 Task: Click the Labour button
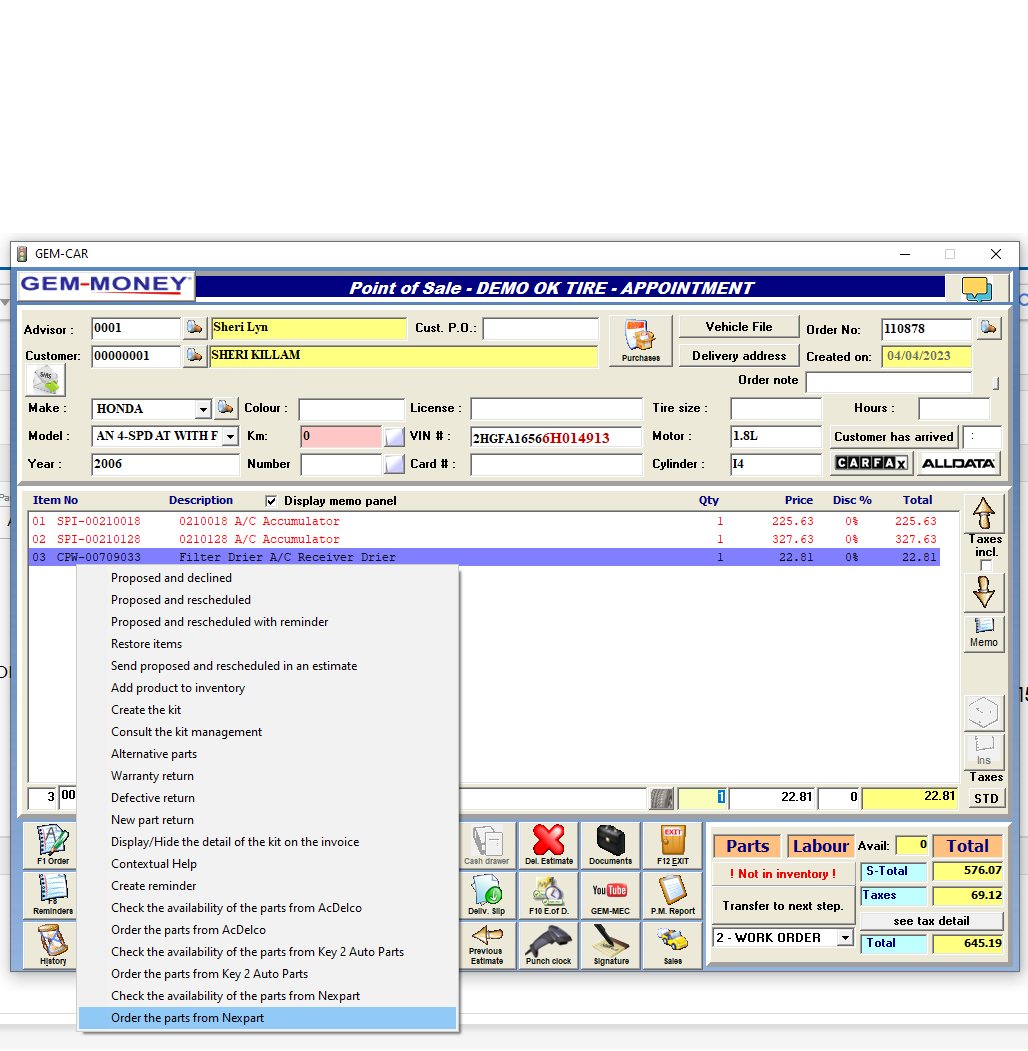click(x=820, y=847)
